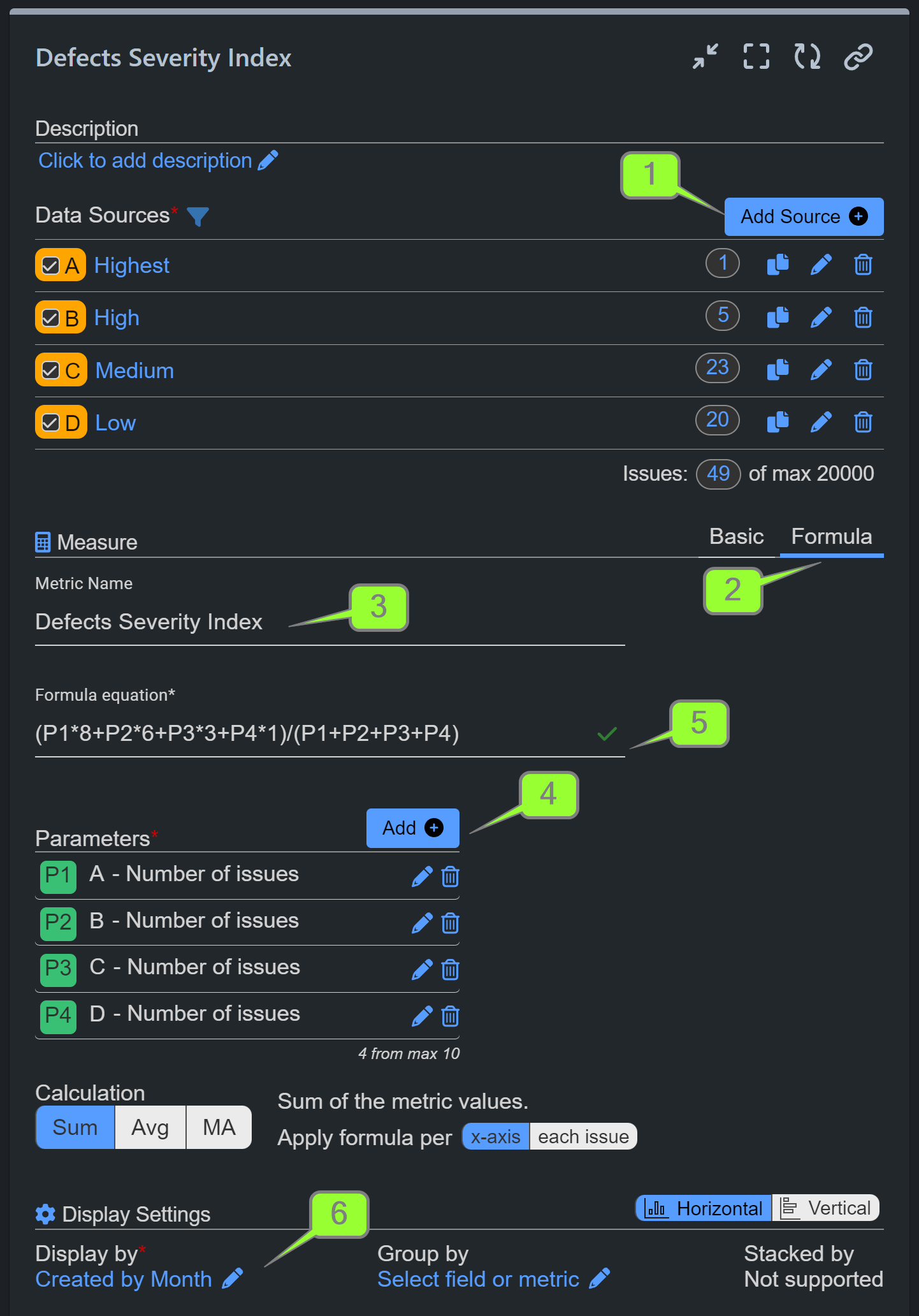This screenshot has width=919, height=1316.
Task: Copy the widget share link
Action: (857, 56)
